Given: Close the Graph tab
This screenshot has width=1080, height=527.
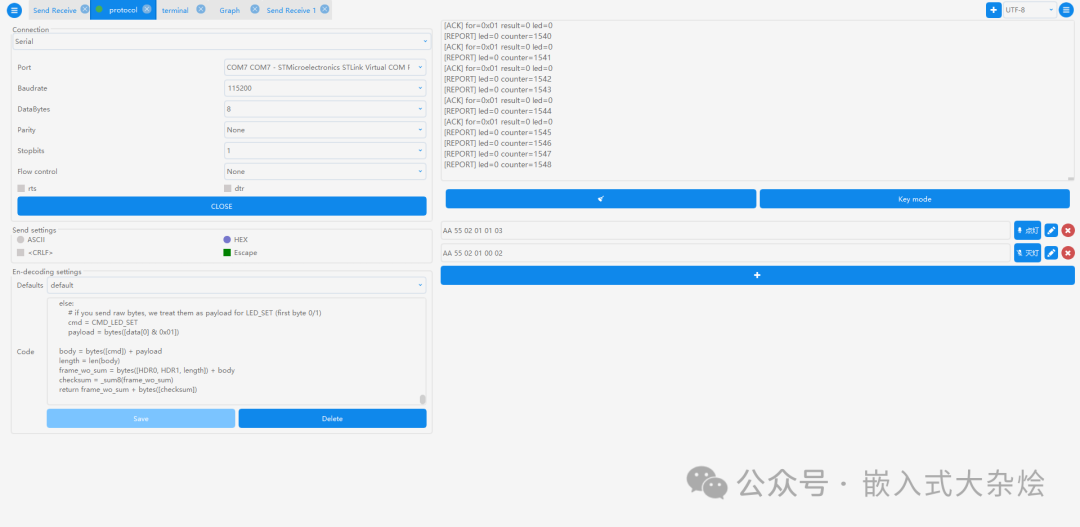Looking at the screenshot, I should pos(255,10).
